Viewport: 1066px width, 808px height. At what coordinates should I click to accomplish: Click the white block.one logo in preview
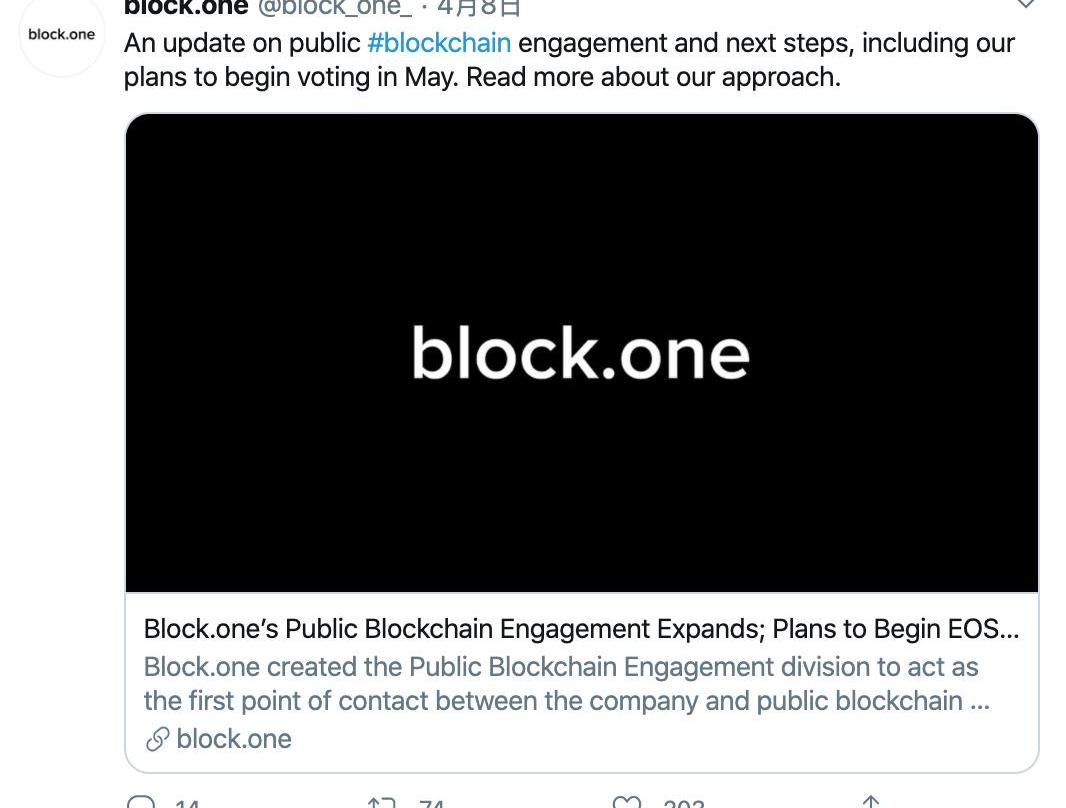tap(581, 354)
